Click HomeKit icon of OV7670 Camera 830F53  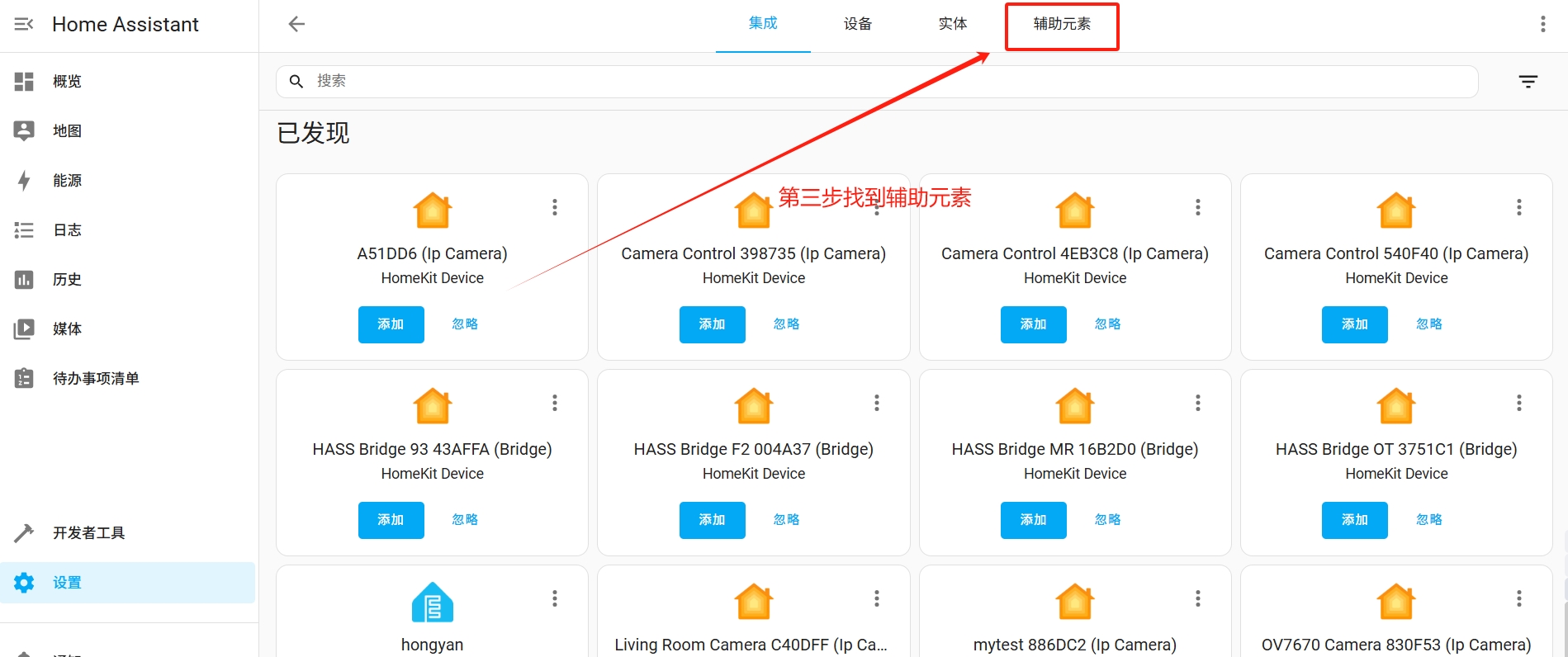1396,602
